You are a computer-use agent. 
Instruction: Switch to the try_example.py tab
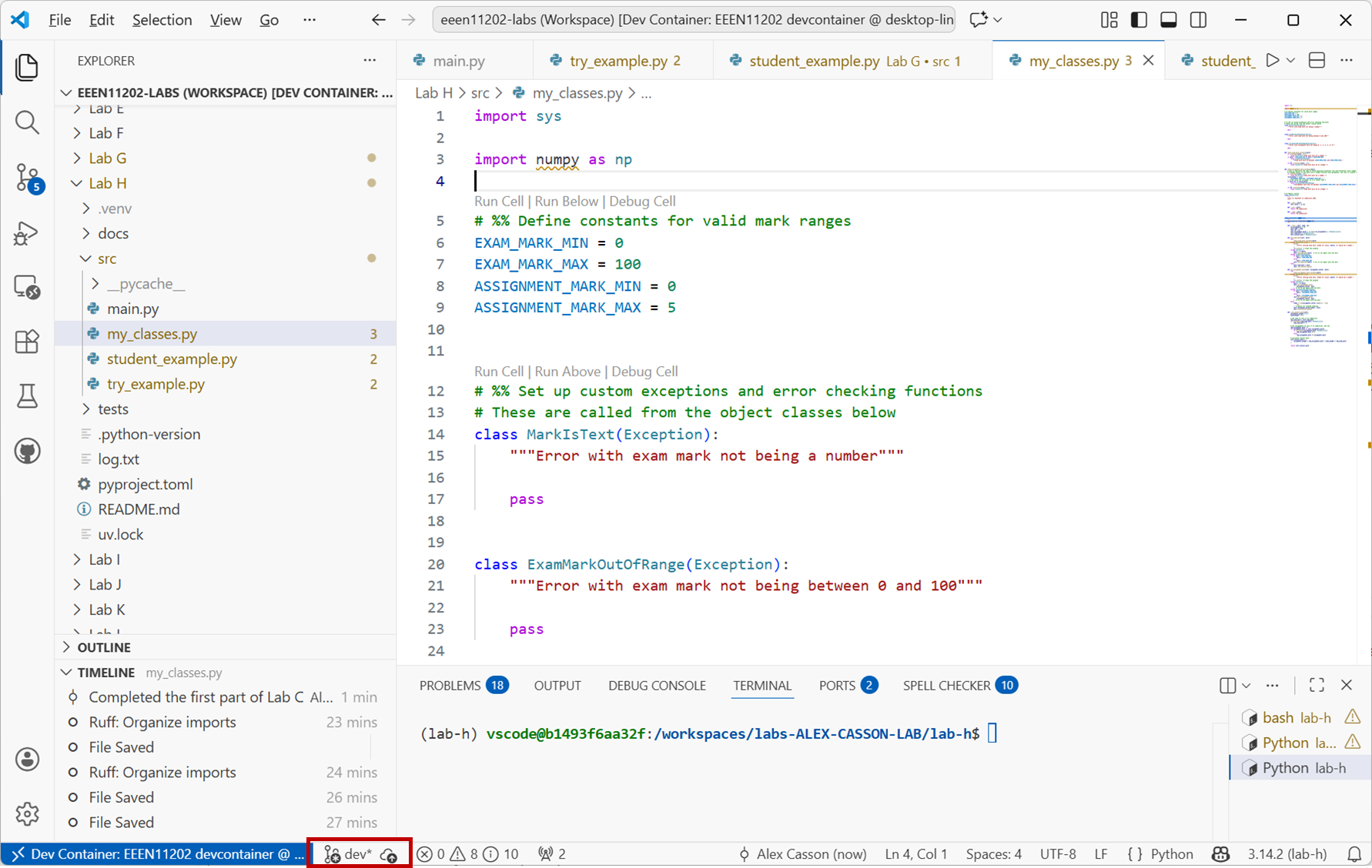[x=618, y=61]
